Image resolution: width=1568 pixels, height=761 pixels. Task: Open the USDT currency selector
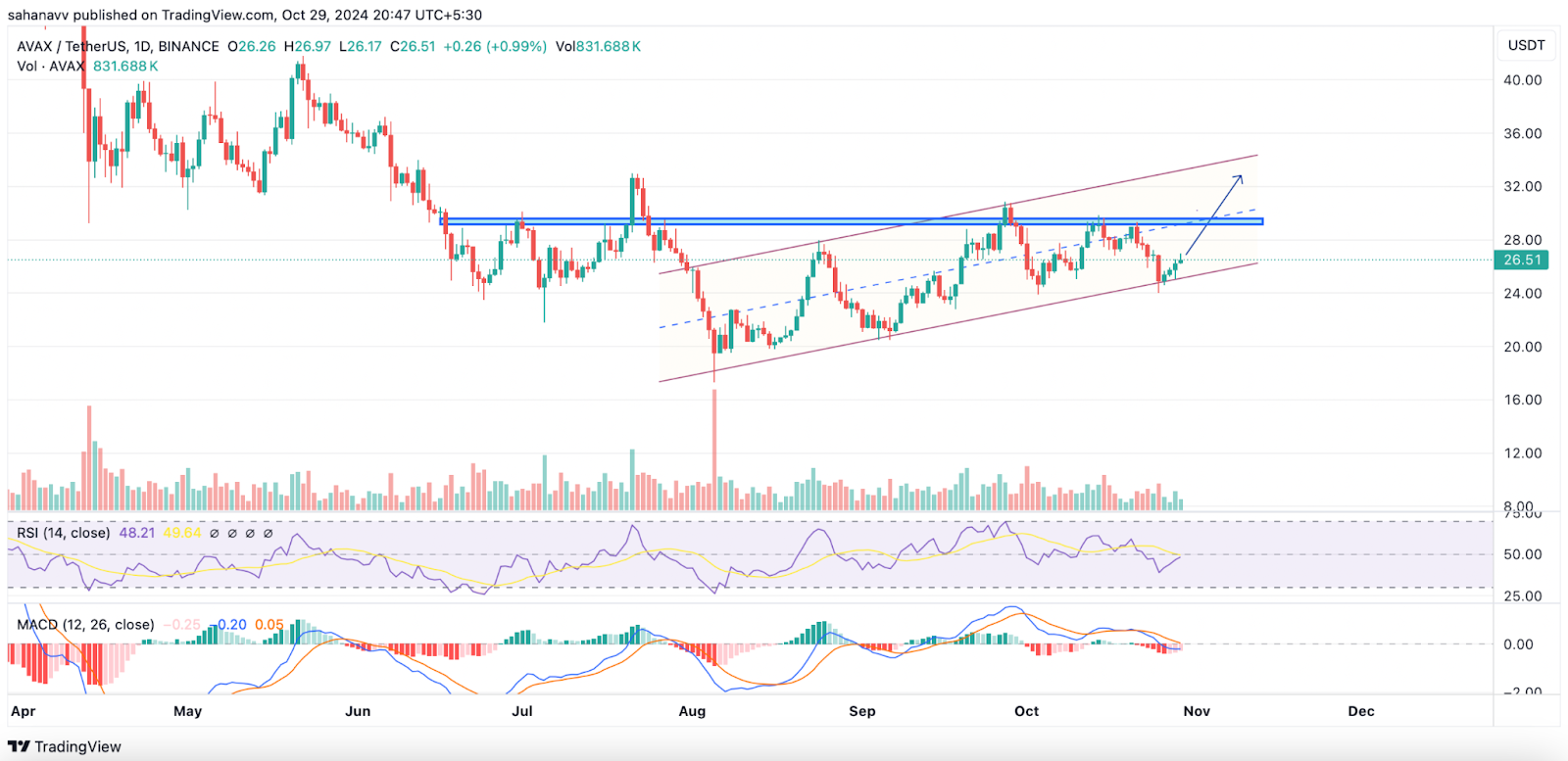pos(1526,45)
